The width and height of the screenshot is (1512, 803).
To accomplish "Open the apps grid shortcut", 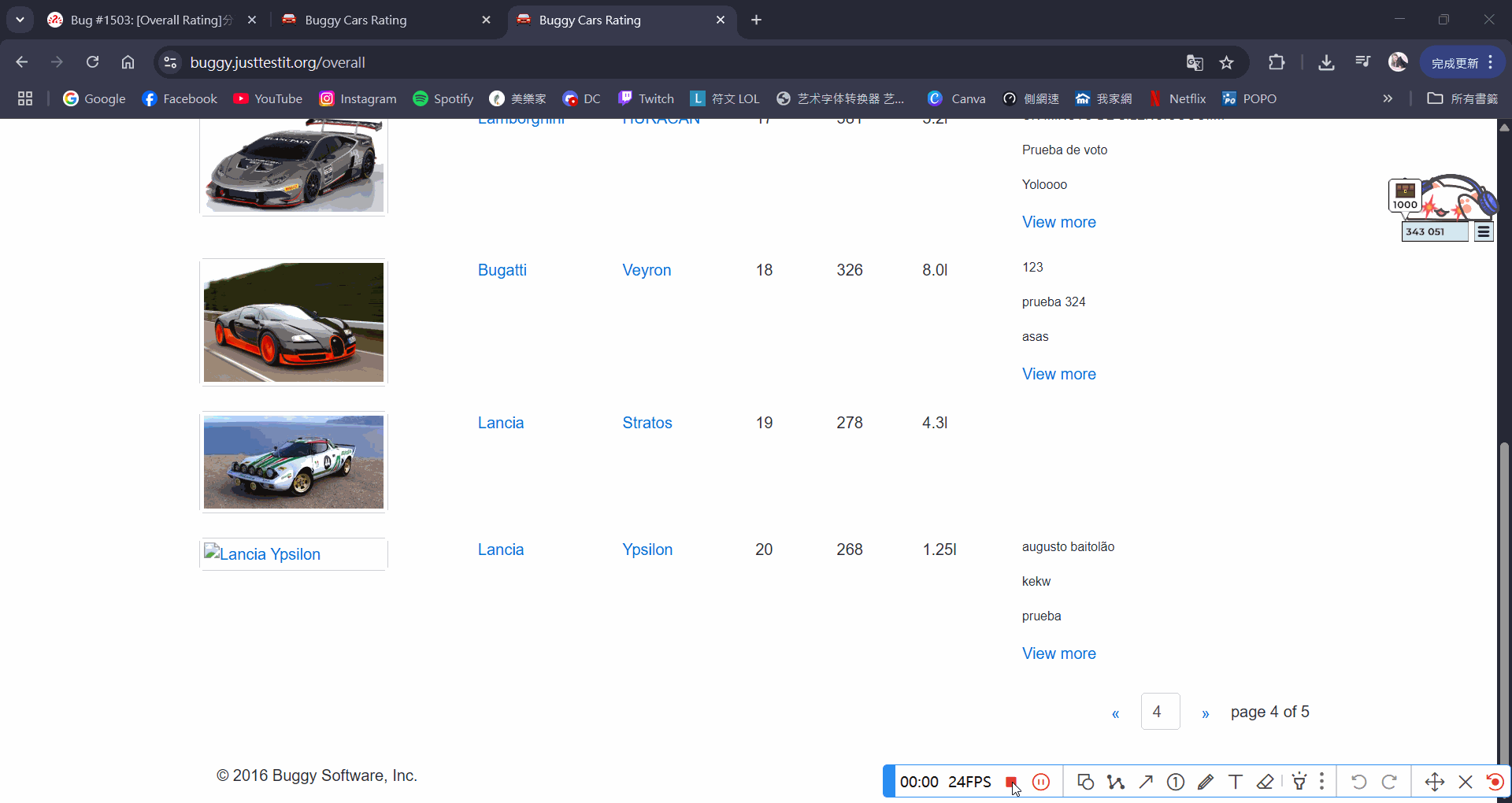I will (25, 98).
